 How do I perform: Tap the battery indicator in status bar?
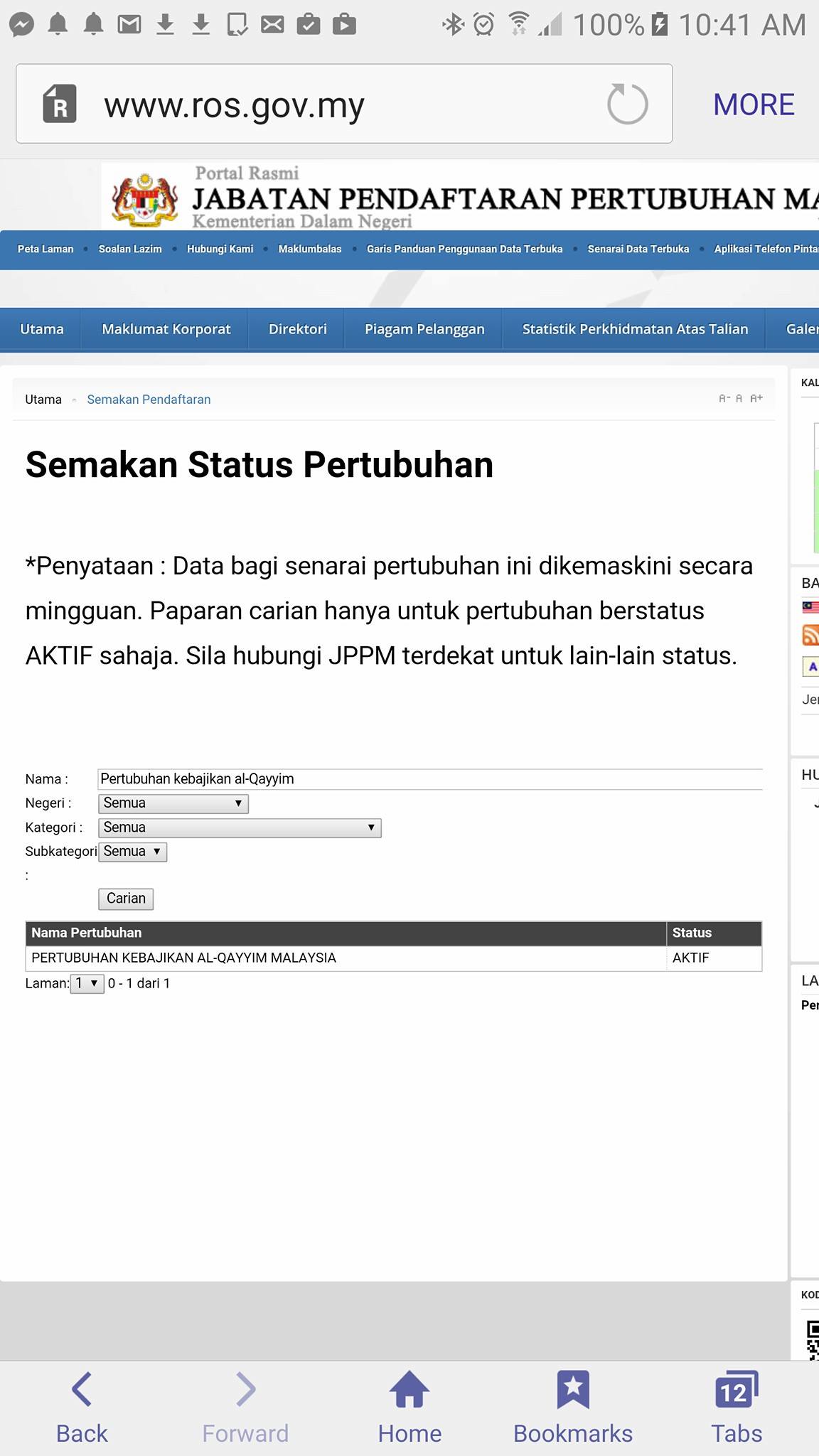659,25
